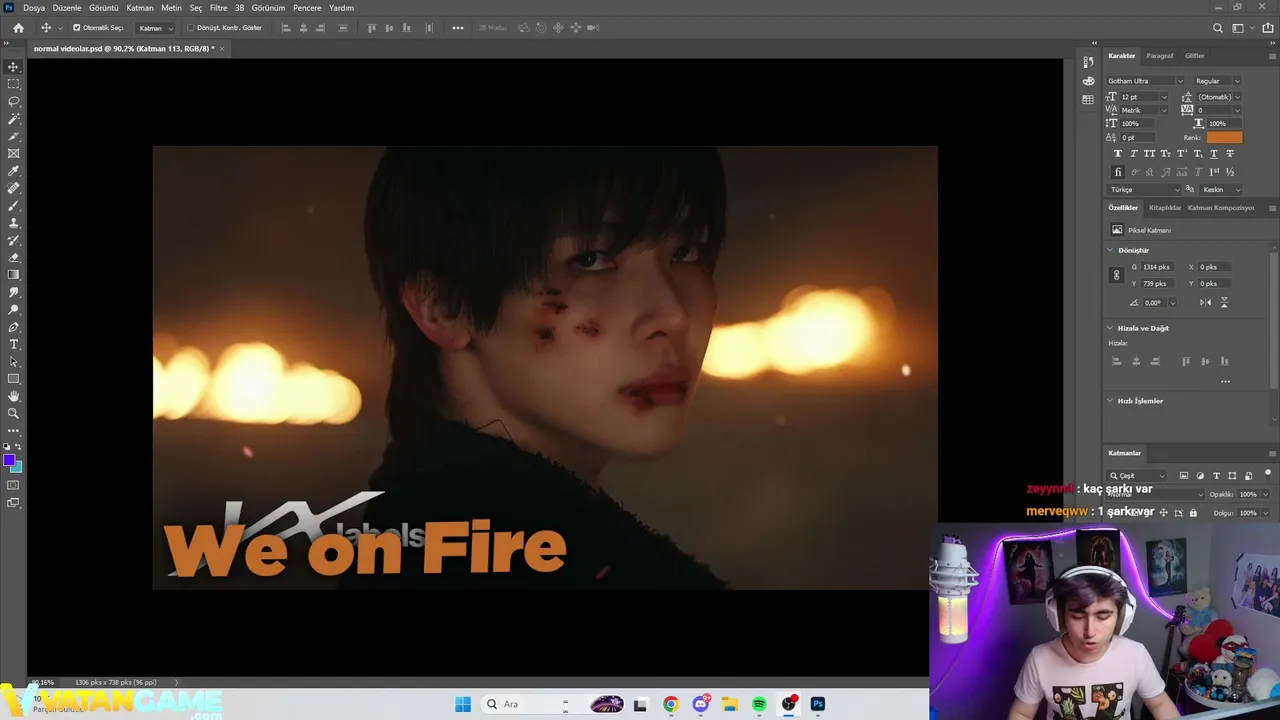Open the Düzenle menu

67,7
